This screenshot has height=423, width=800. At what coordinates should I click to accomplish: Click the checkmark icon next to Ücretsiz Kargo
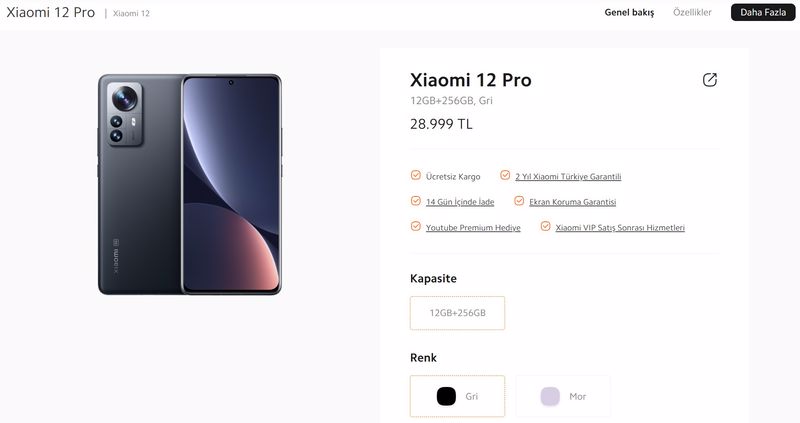416,176
